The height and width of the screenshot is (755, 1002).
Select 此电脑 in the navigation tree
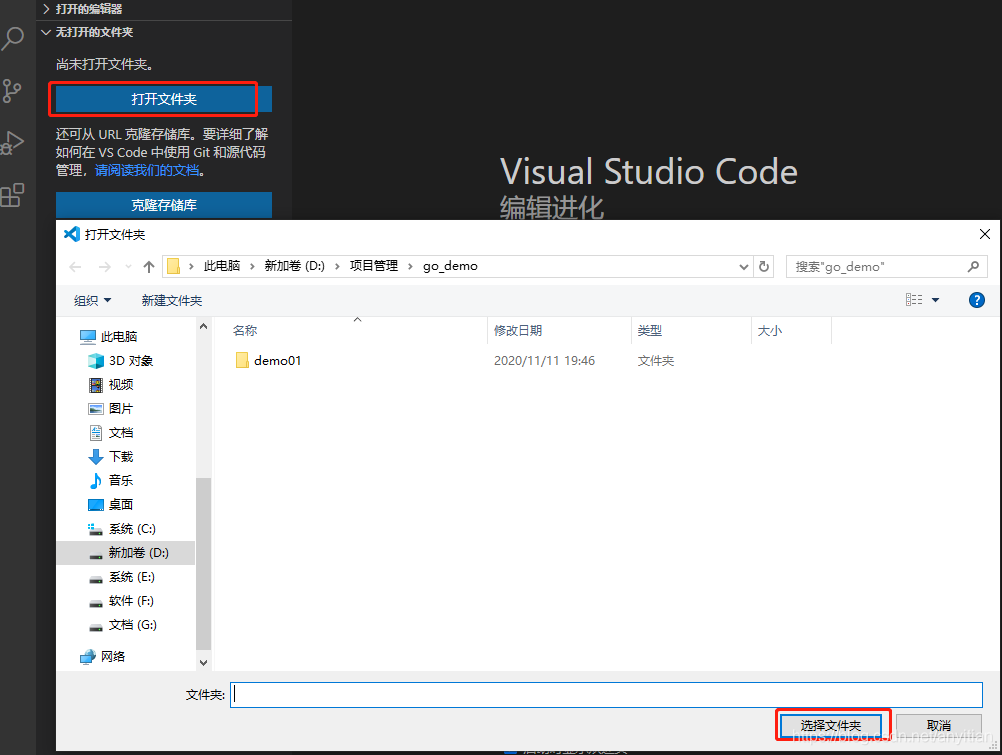point(119,336)
